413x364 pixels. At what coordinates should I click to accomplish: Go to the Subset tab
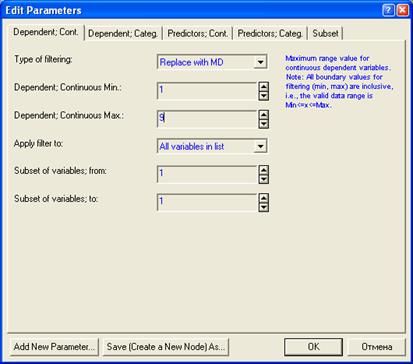tap(325, 33)
